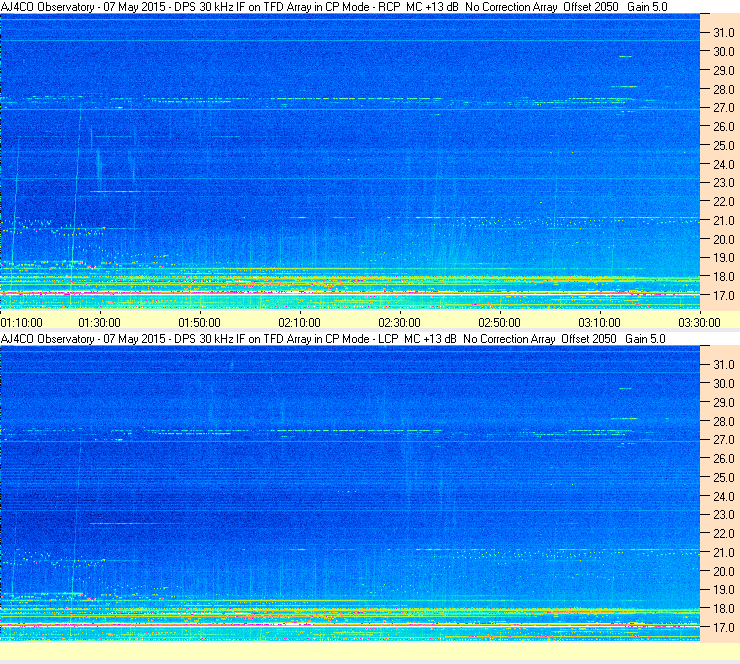Select the 01:30:00 time axis label
Image resolution: width=740 pixels, height=664 pixels.
coord(100,323)
